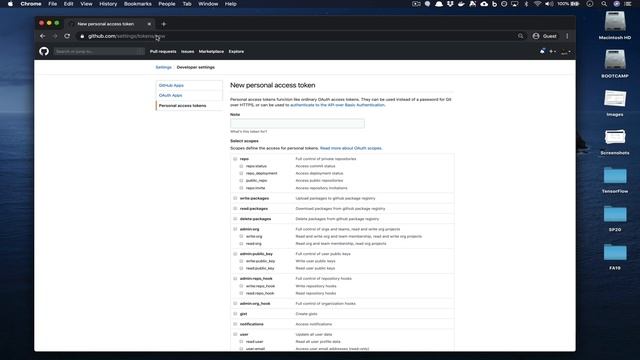The image size is (640, 360).
Task: Open the Images desktop item
Action: 615,102
